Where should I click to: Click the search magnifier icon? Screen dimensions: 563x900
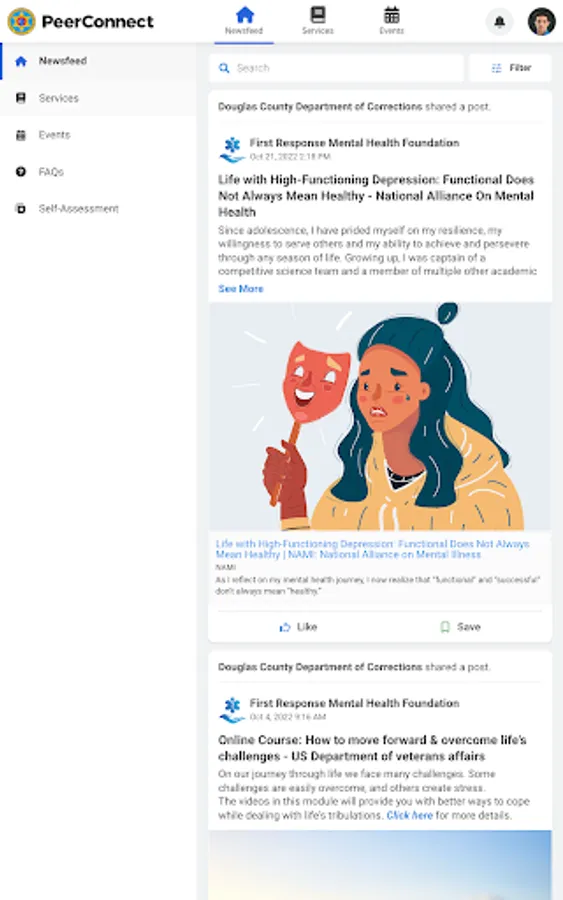point(224,68)
